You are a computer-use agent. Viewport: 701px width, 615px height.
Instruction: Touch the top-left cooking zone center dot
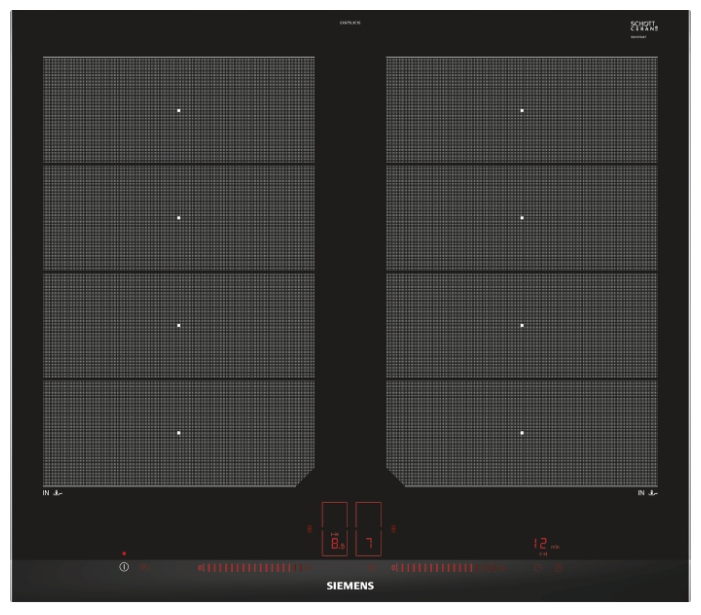[179, 110]
